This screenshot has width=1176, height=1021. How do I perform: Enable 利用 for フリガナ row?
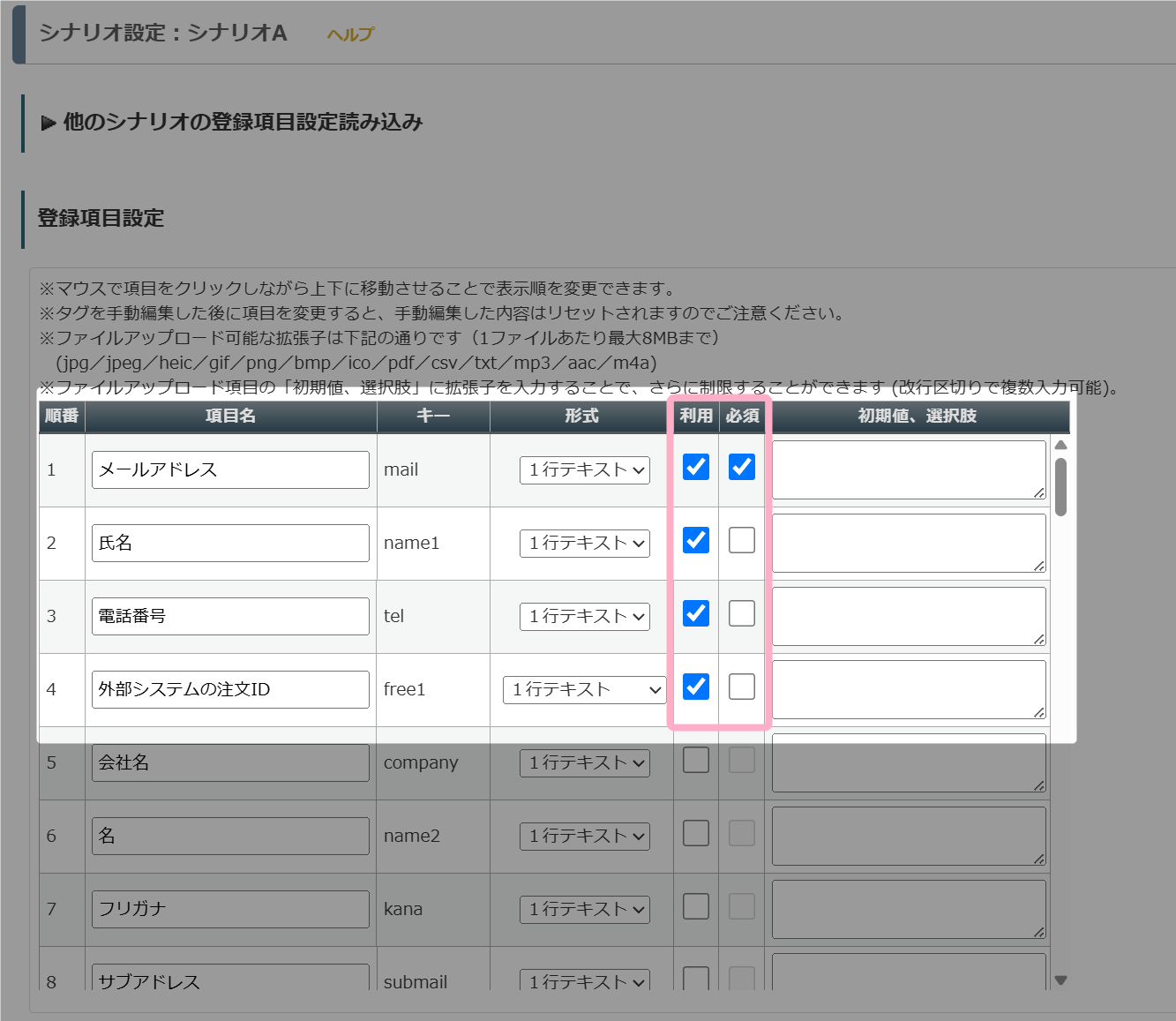(696, 906)
